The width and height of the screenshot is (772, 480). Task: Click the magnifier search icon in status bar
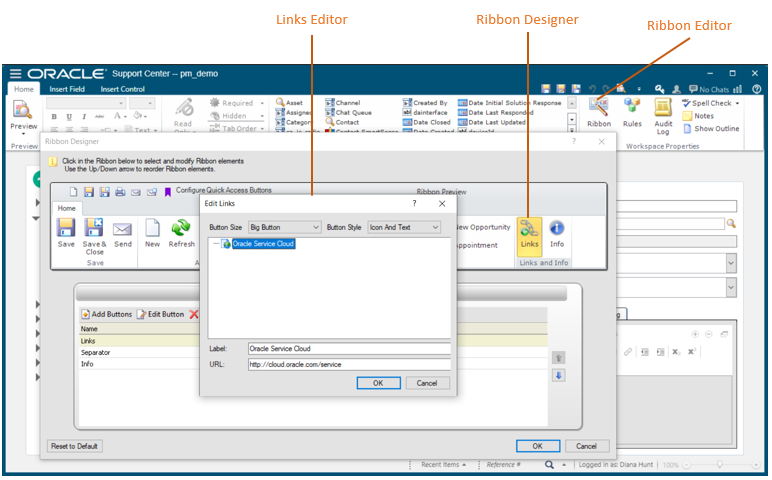pos(549,465)
